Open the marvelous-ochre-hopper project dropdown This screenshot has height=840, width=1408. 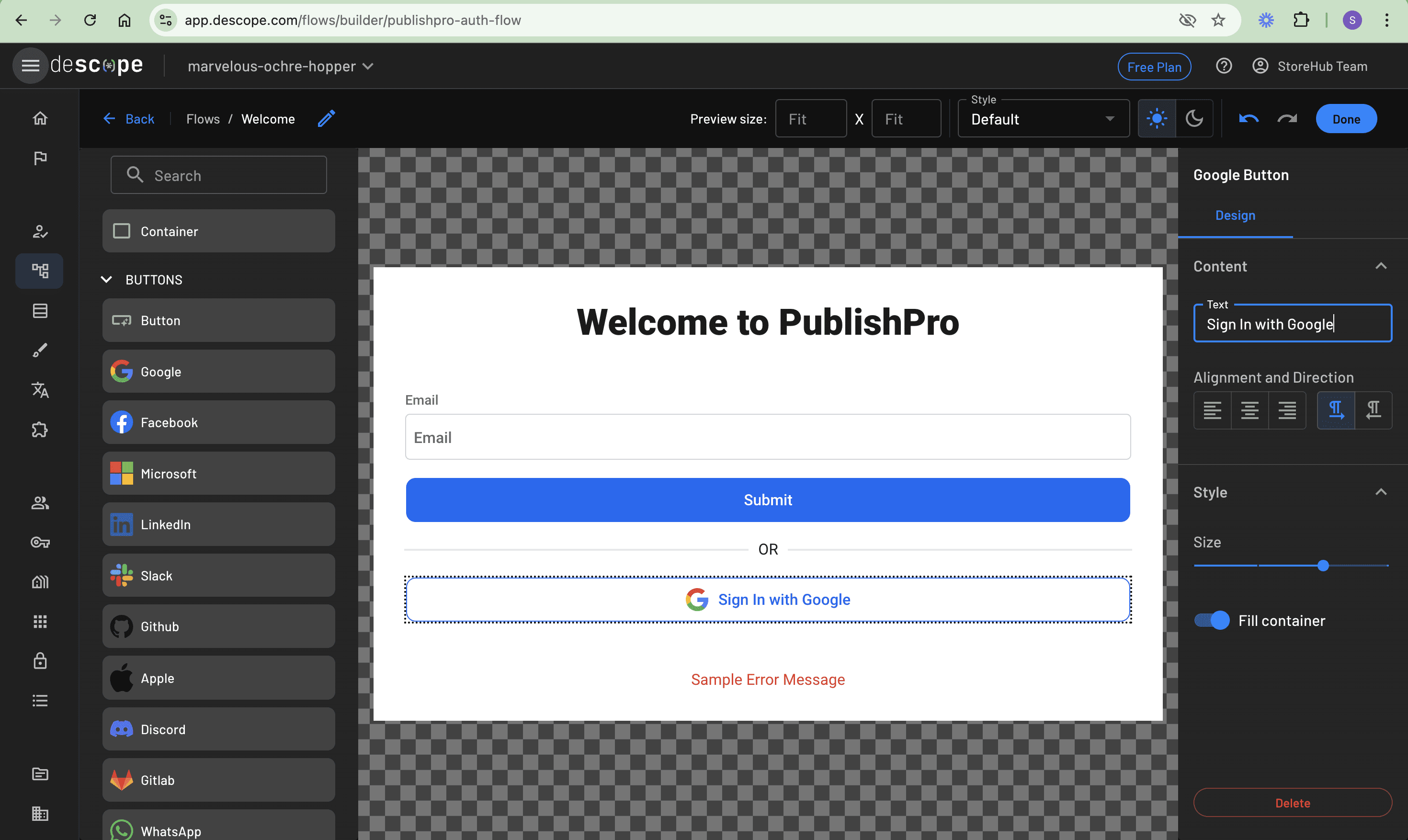[x=281, y=66]
